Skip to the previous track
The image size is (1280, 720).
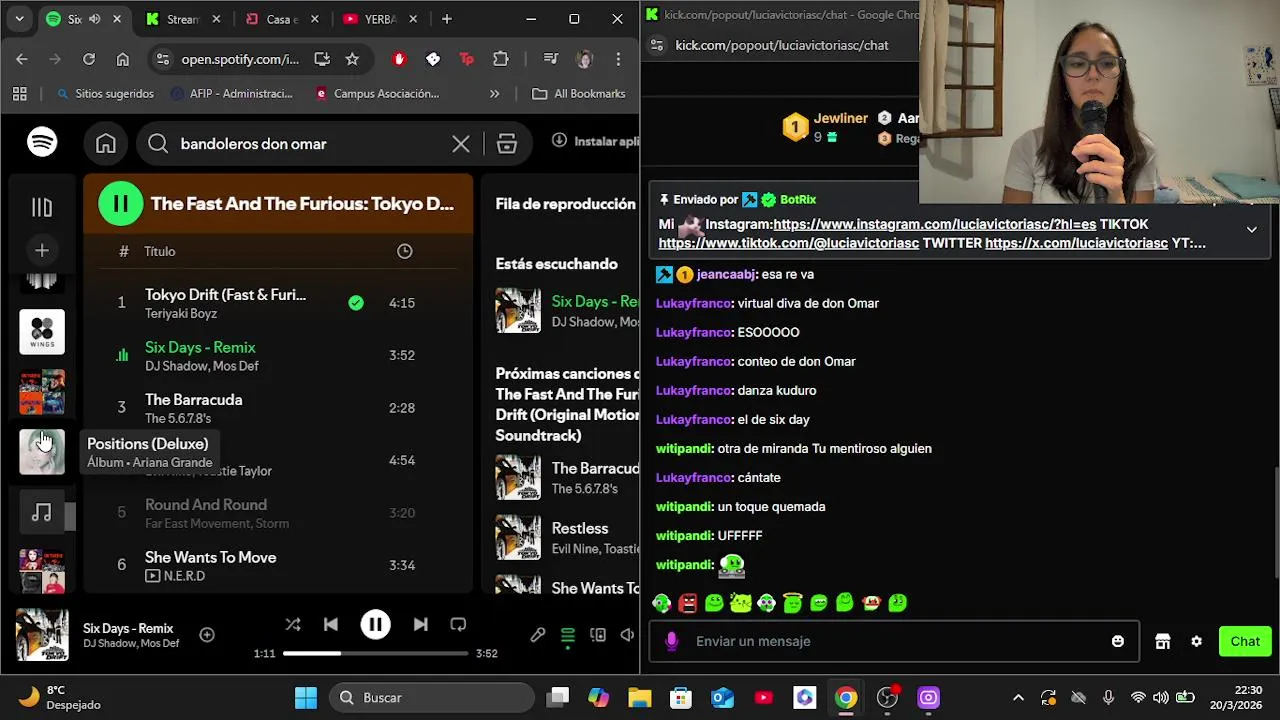[331, 624]
